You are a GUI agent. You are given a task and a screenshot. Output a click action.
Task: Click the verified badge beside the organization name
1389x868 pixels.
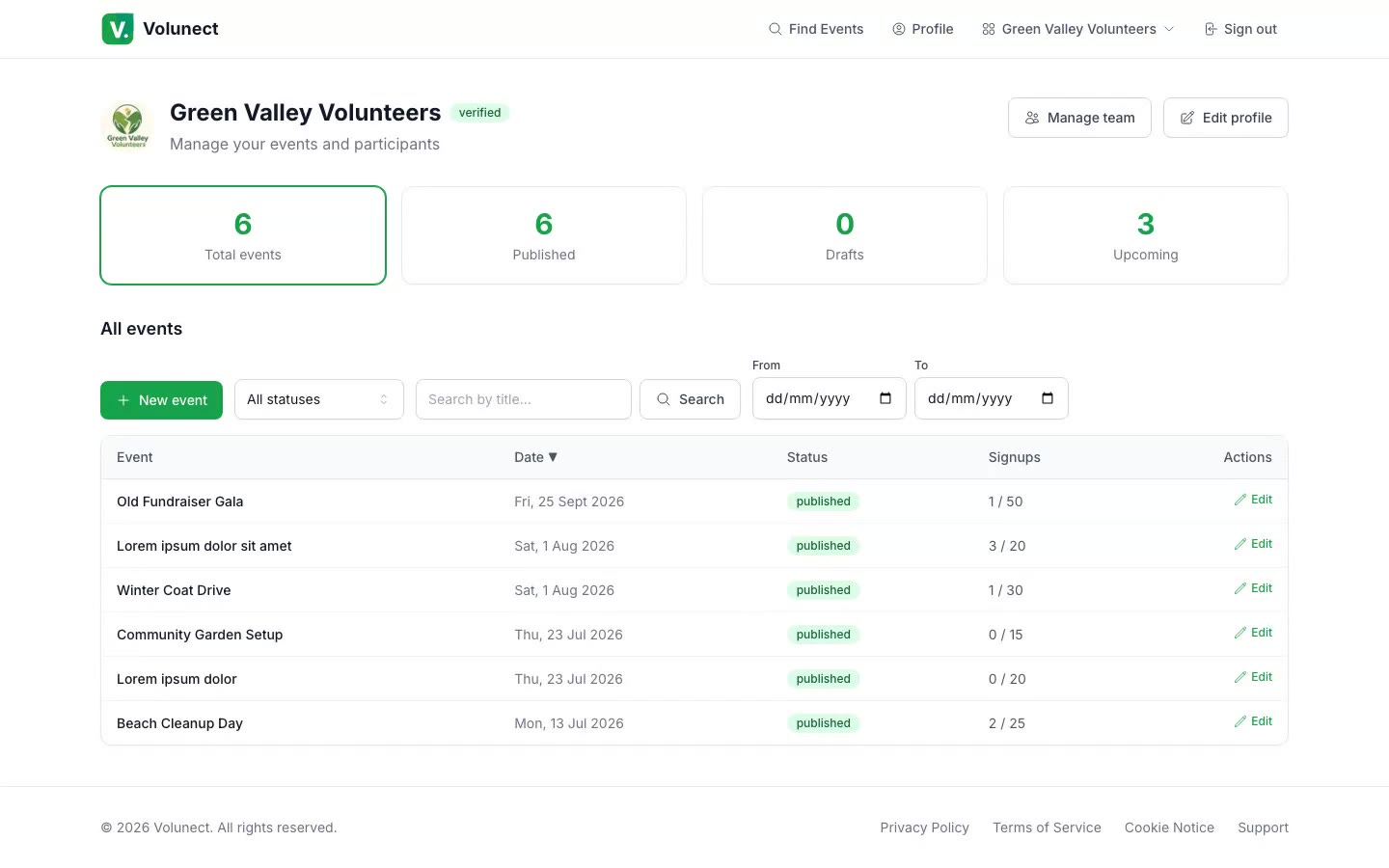point(479,113)
